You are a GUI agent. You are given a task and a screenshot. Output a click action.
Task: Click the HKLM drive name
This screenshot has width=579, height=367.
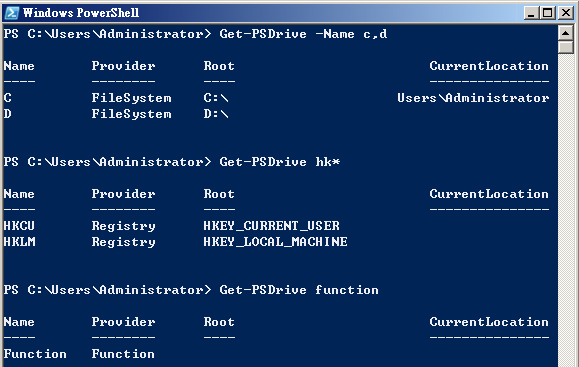[20, 242]
